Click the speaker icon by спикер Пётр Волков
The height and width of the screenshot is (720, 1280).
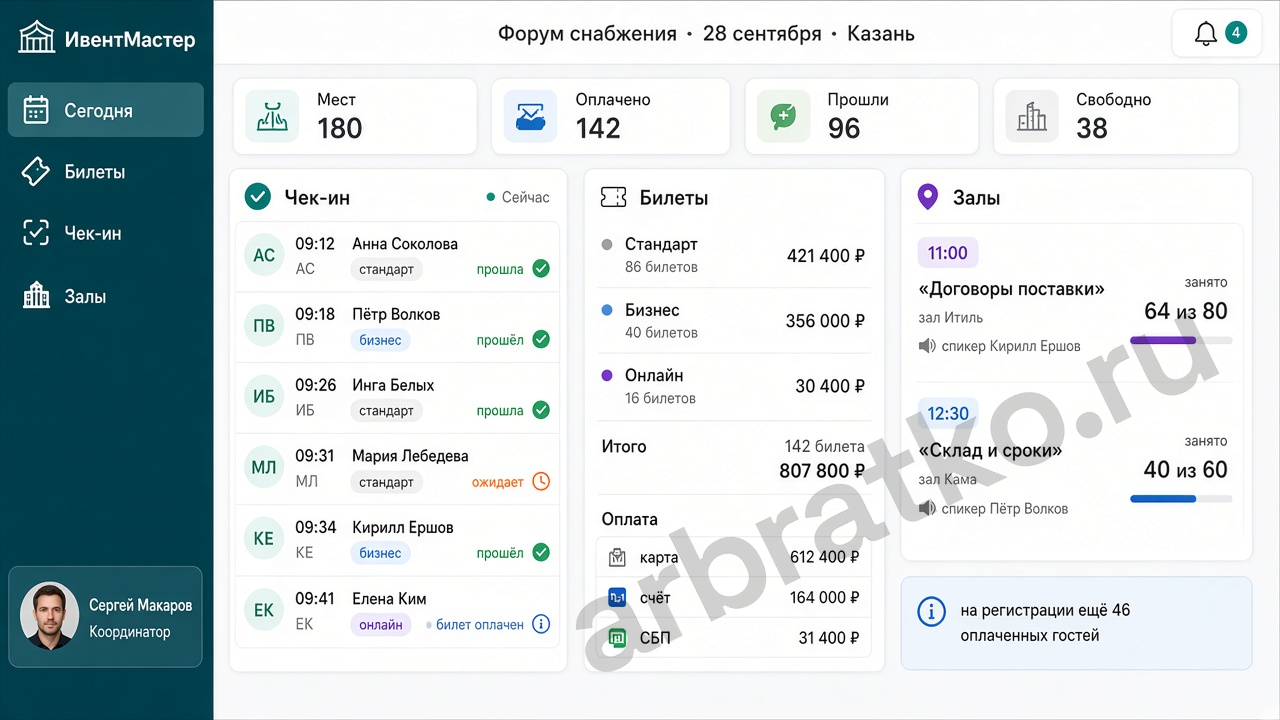click(x=927, y=508)
